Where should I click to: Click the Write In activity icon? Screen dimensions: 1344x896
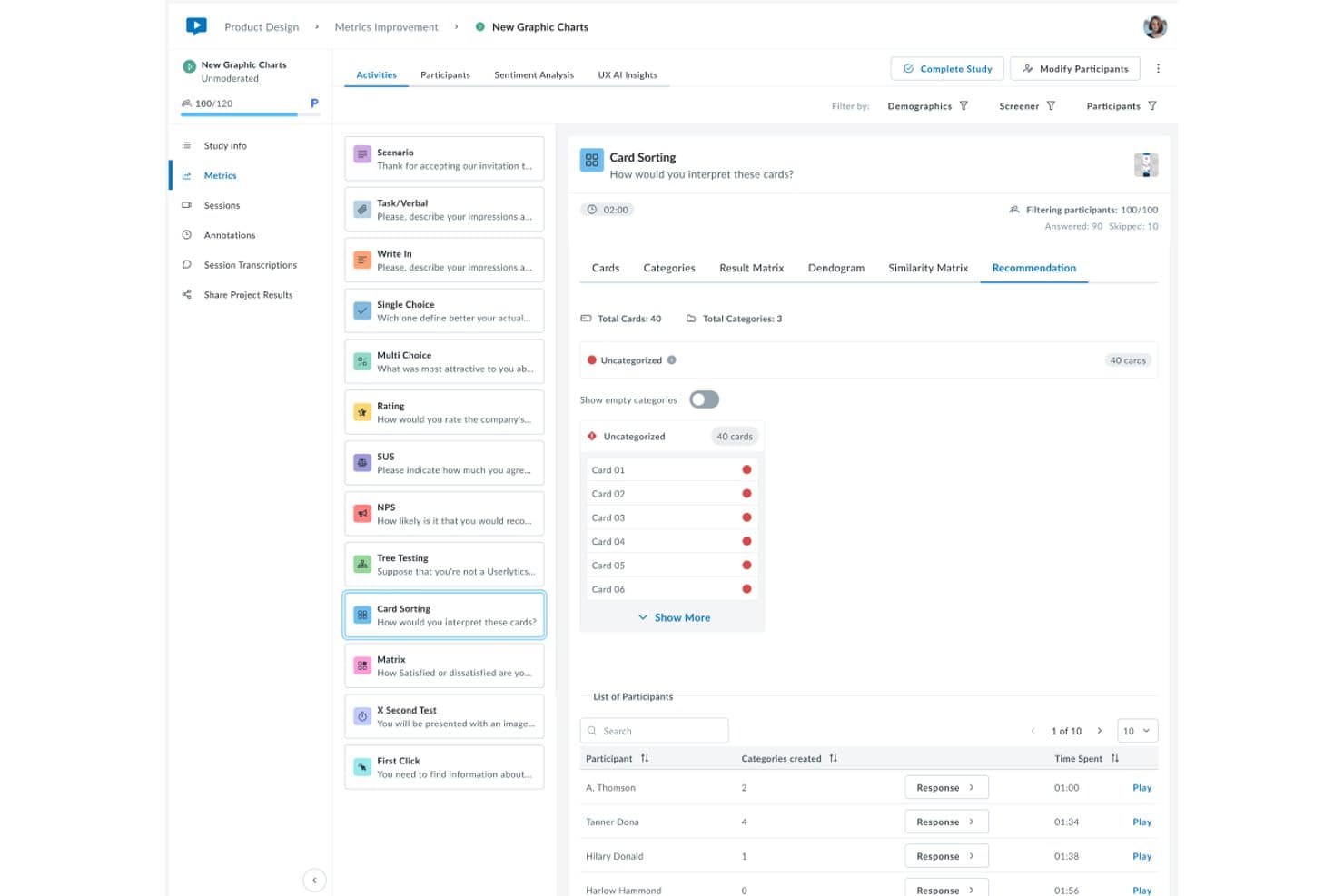point(362,261)
